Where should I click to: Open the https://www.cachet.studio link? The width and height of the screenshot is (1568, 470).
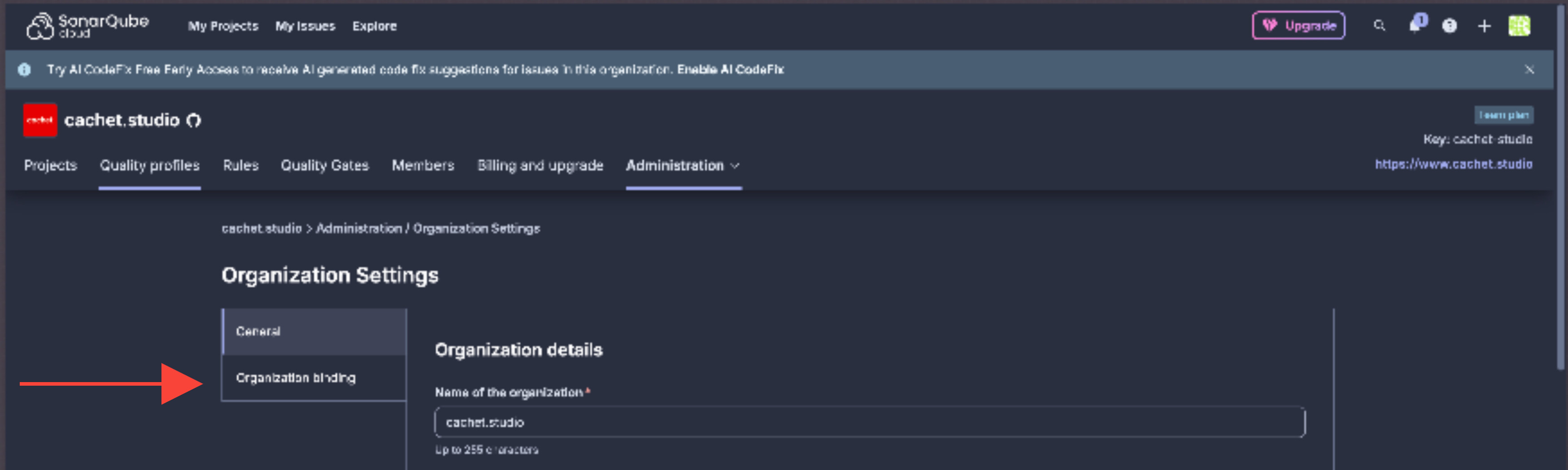pyautogui.click(x=1454, y=165)
